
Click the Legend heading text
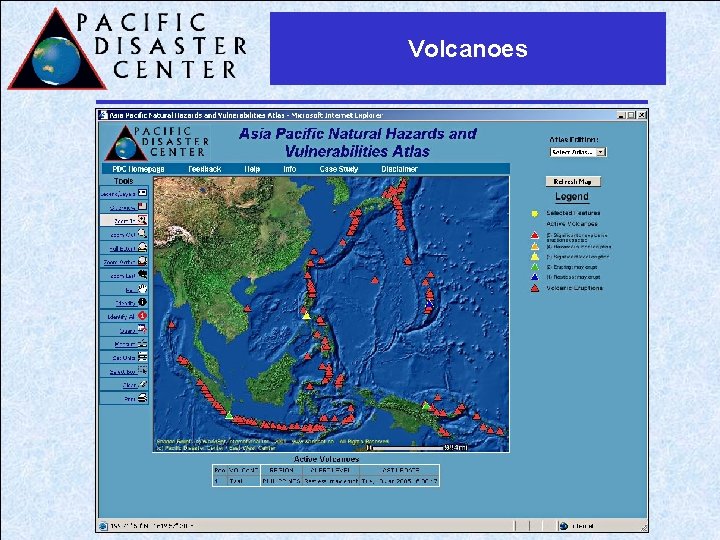572,197
